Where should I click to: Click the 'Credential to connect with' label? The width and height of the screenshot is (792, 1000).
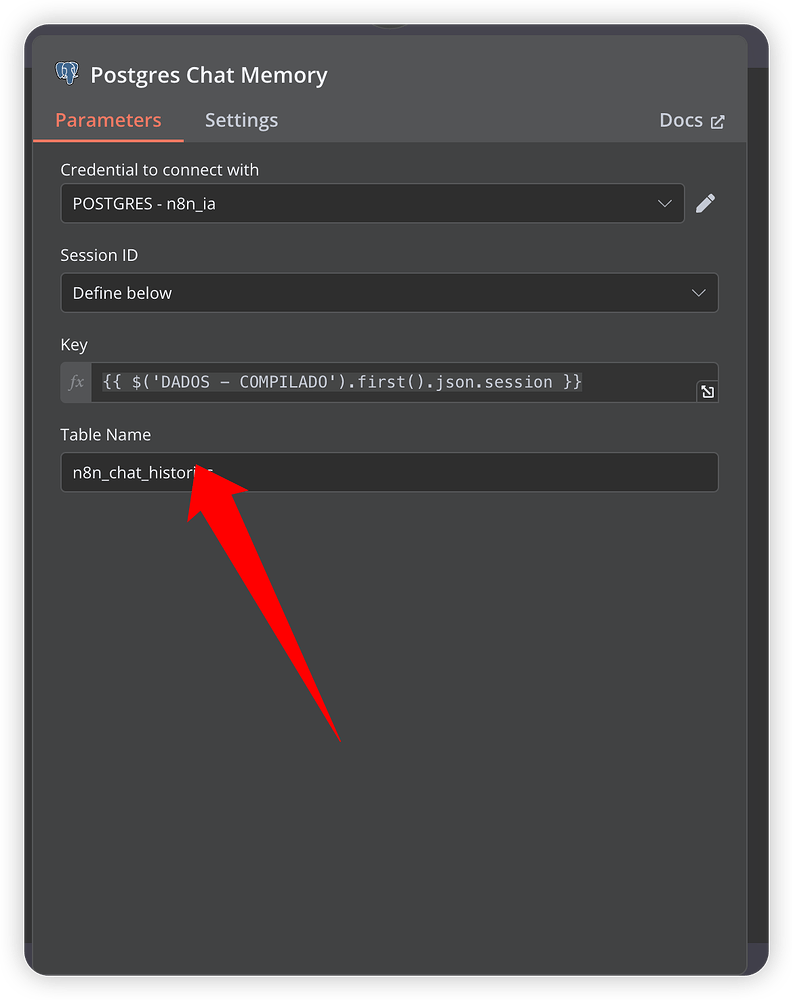(159, 170)
